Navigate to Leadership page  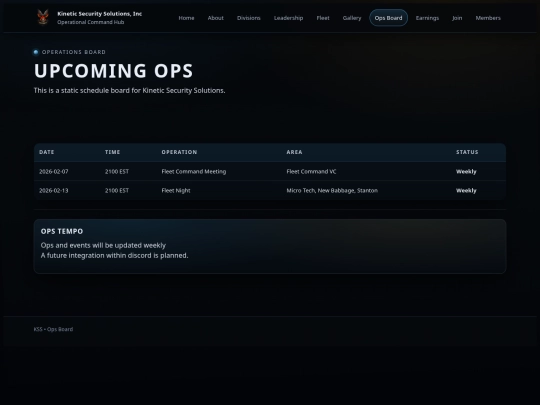289,18
